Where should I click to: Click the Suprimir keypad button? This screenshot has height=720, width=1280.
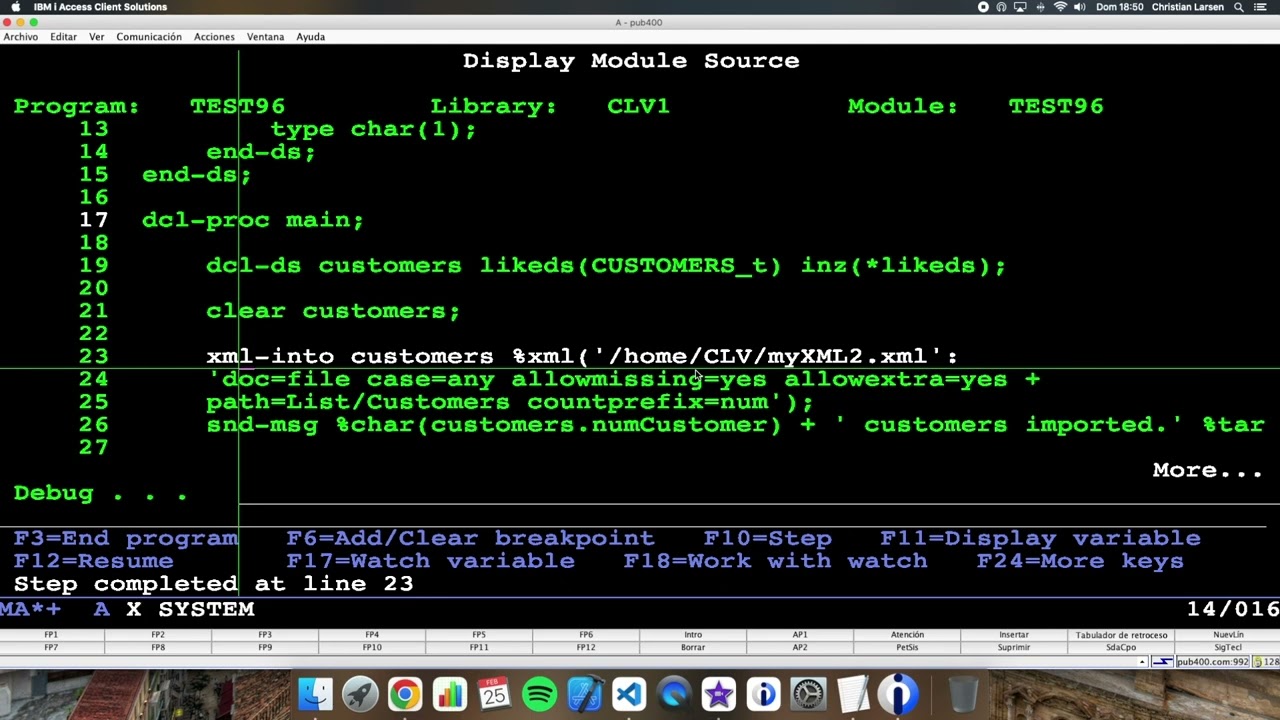pos(1014,647)
